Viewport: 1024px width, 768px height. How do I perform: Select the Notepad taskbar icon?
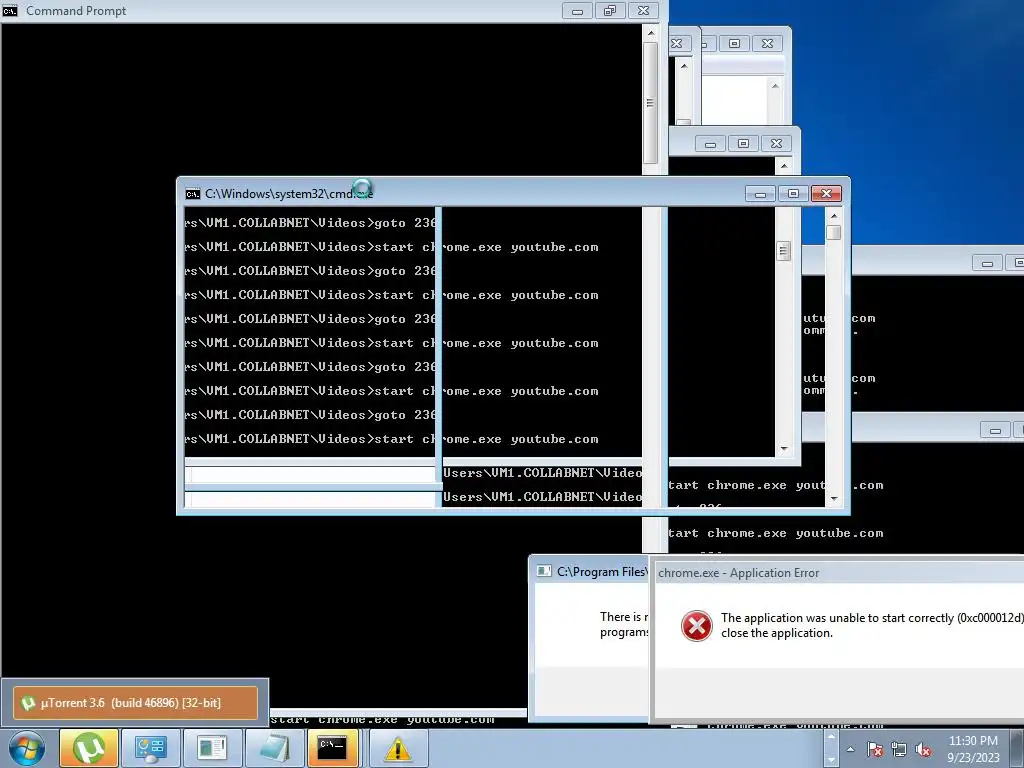[x=274, y=748]
